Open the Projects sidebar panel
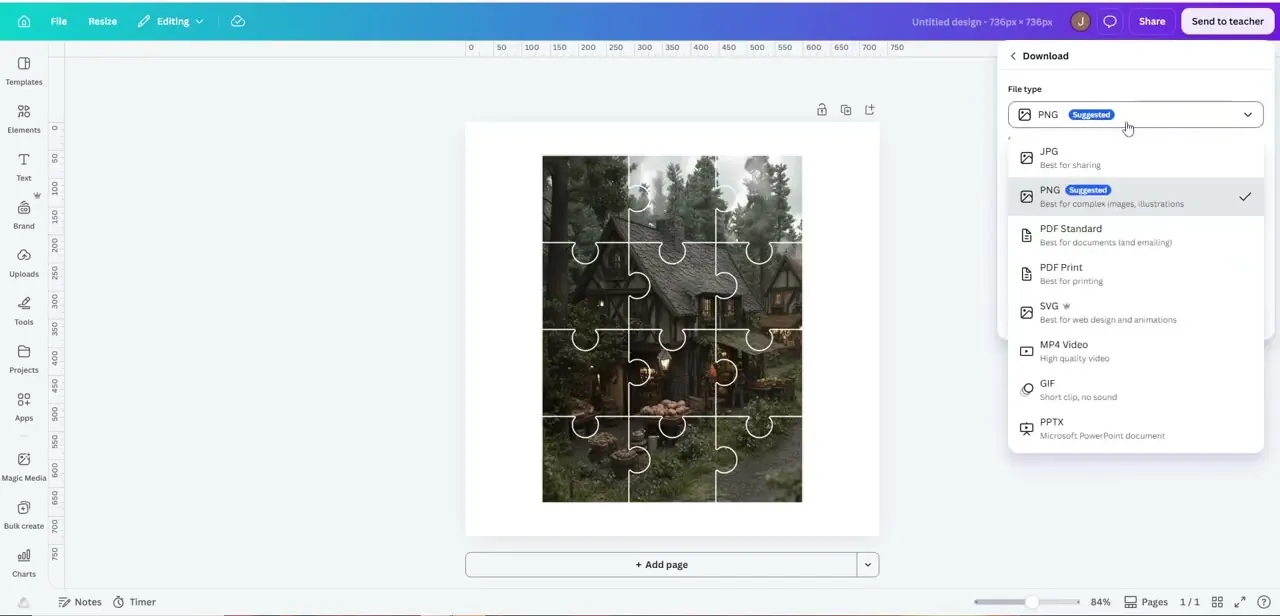The image size is (1280, 616). (24, 359)
